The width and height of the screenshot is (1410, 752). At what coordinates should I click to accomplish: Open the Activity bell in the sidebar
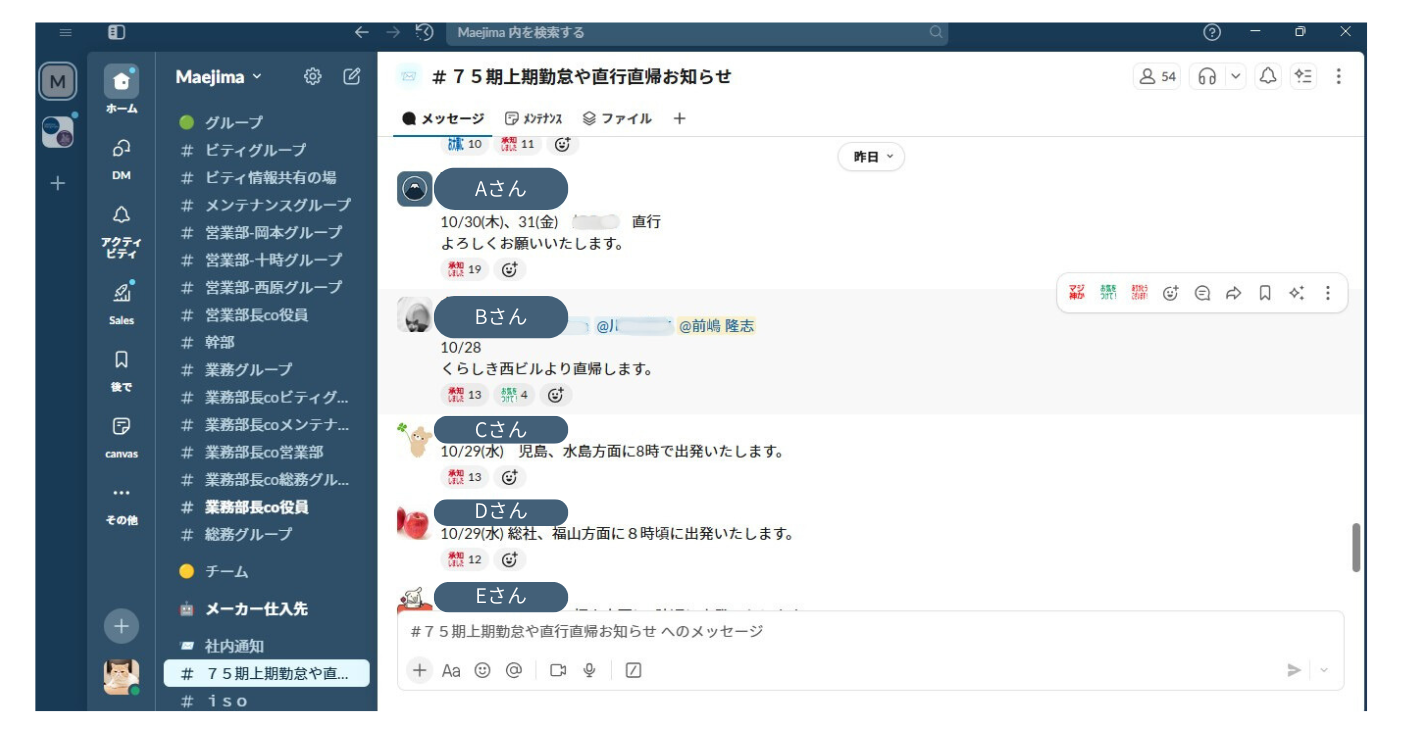(x=121, y=215)
